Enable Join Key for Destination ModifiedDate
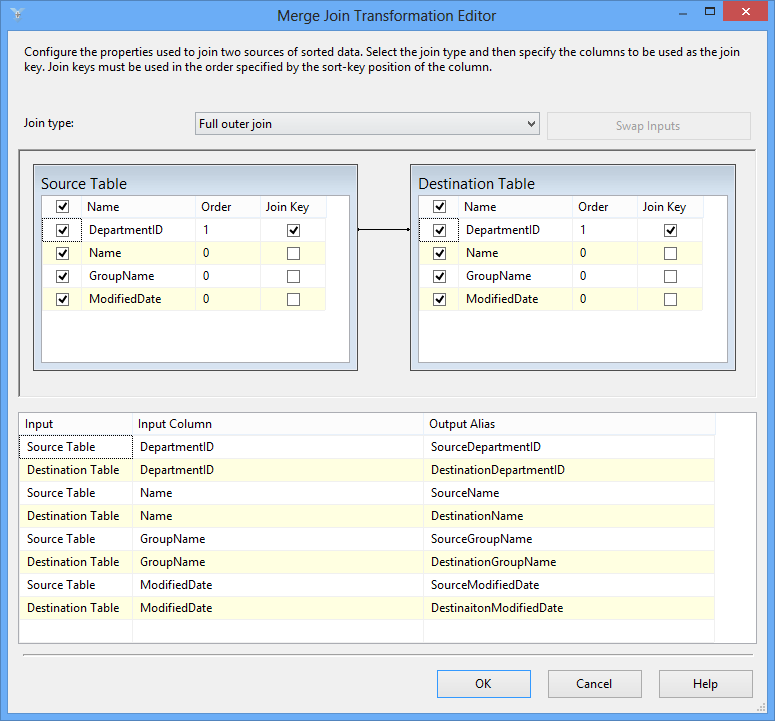 point(670,299)
